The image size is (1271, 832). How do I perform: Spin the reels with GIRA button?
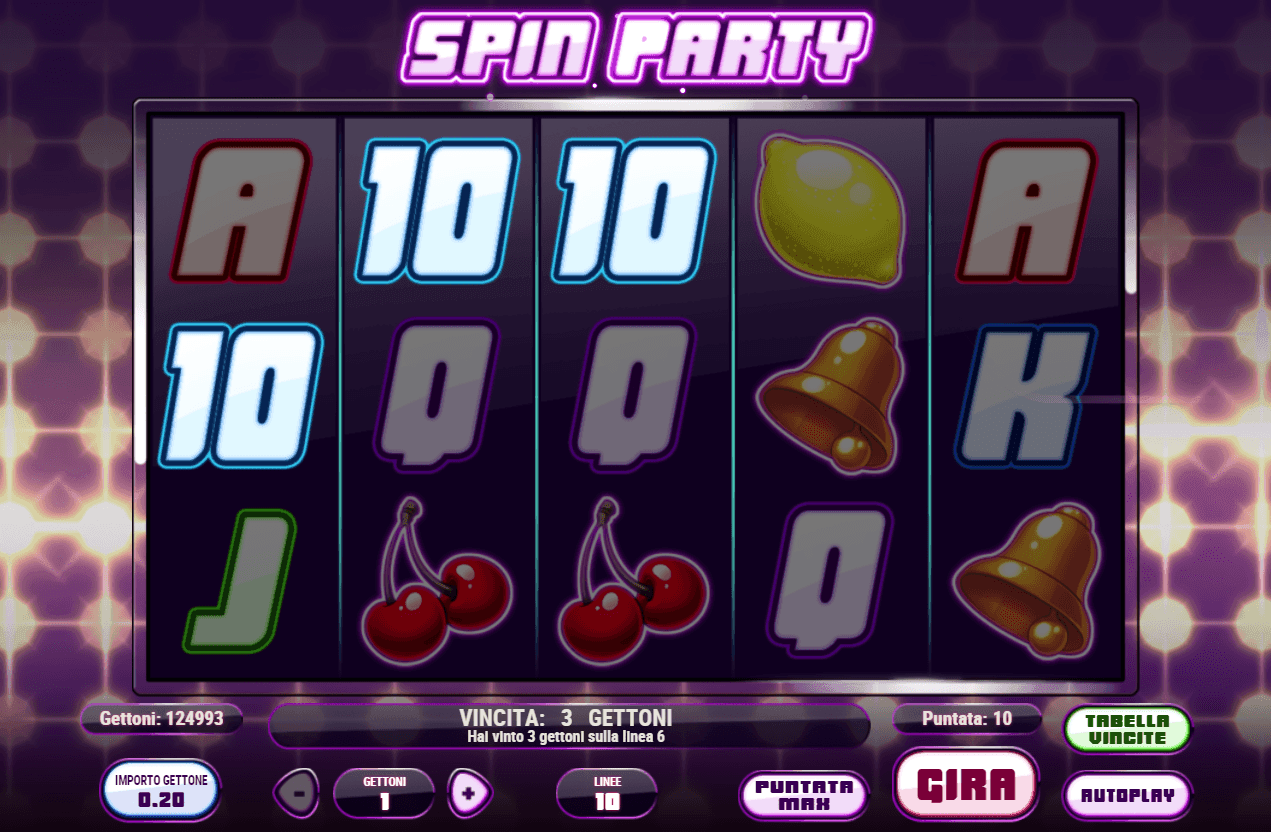(966, 786)
